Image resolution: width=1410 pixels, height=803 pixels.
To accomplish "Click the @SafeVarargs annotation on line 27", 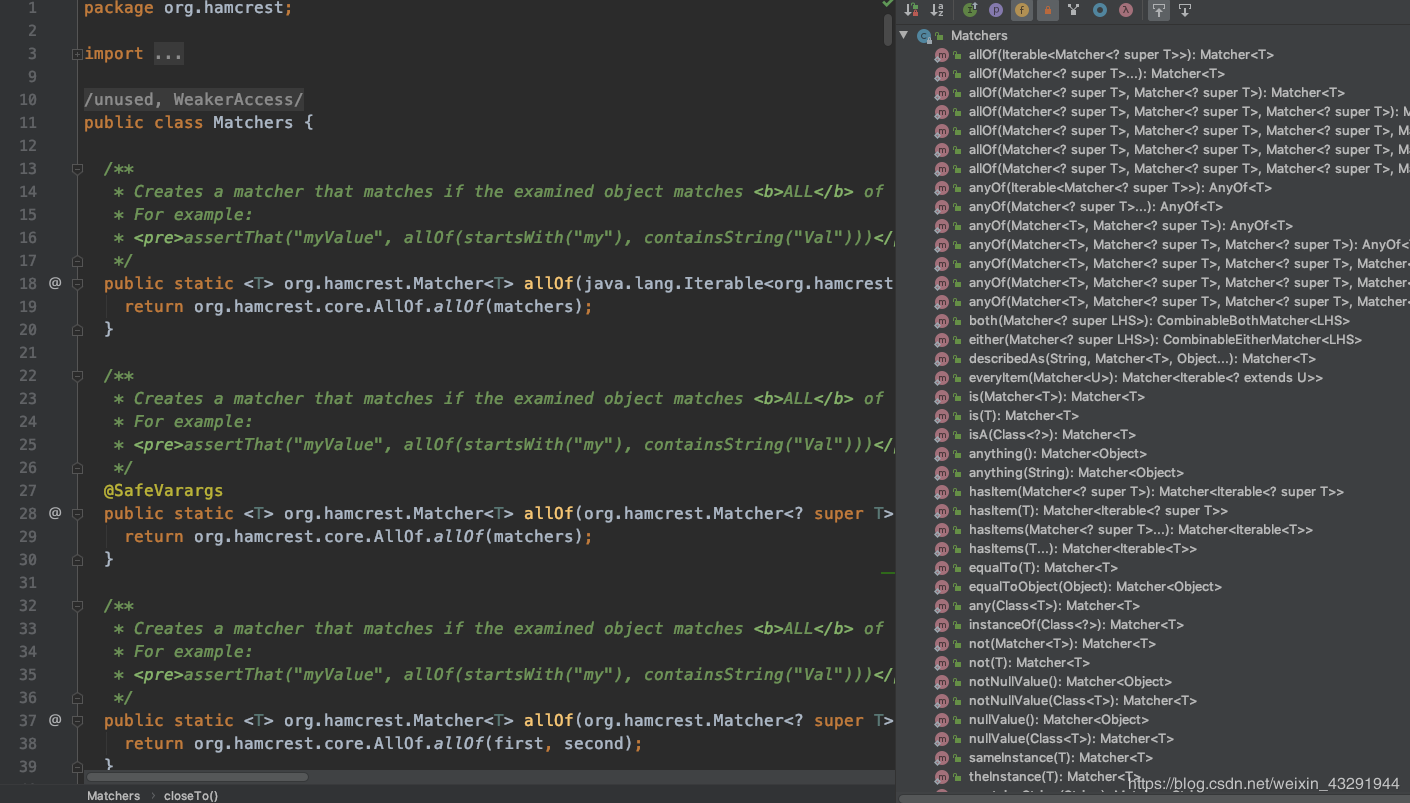I will [163, 491].
